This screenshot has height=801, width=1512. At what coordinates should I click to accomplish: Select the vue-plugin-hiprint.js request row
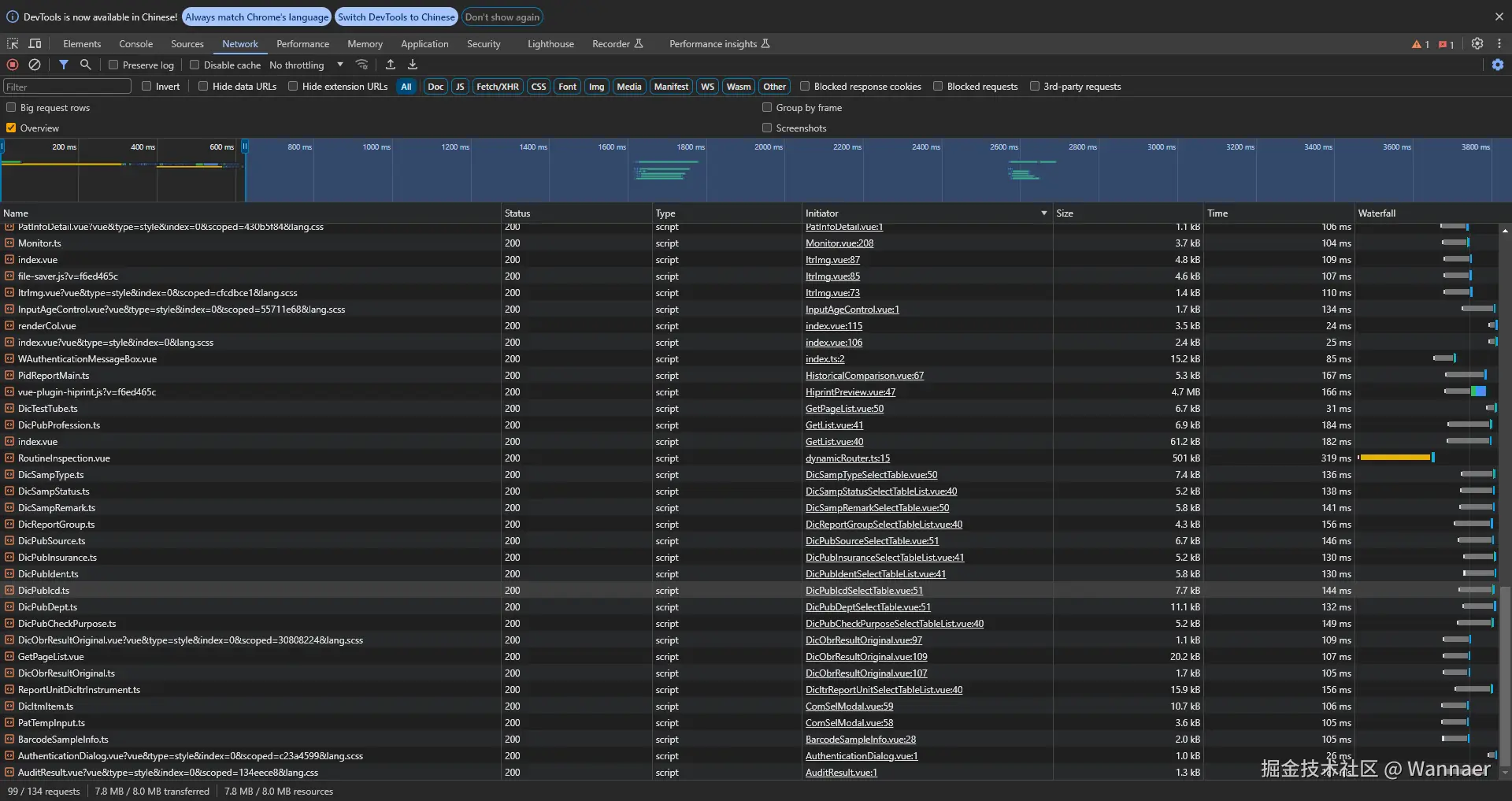(749, 392)
